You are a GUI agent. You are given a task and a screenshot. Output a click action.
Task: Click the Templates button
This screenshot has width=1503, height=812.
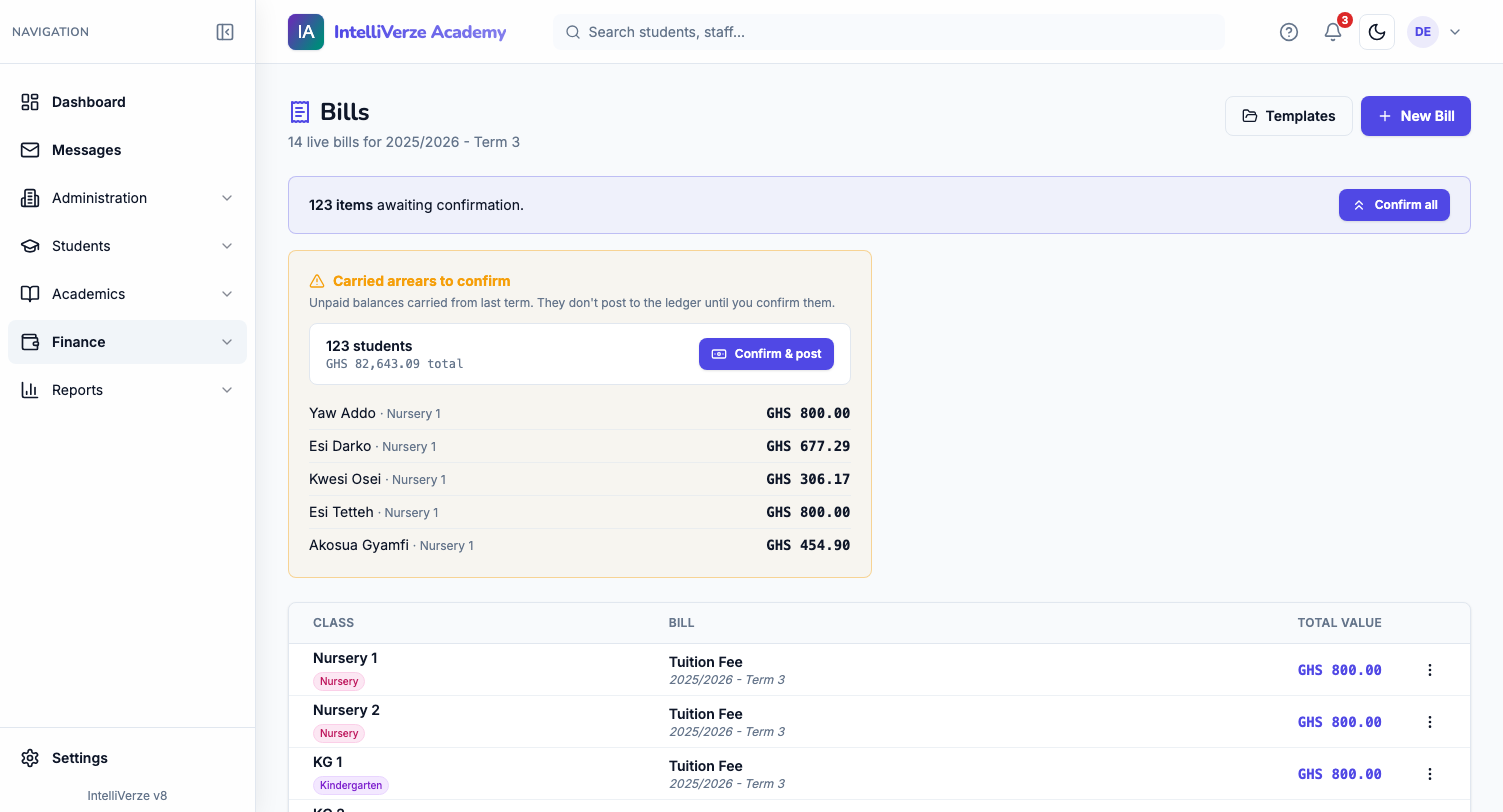[1288, 116]
